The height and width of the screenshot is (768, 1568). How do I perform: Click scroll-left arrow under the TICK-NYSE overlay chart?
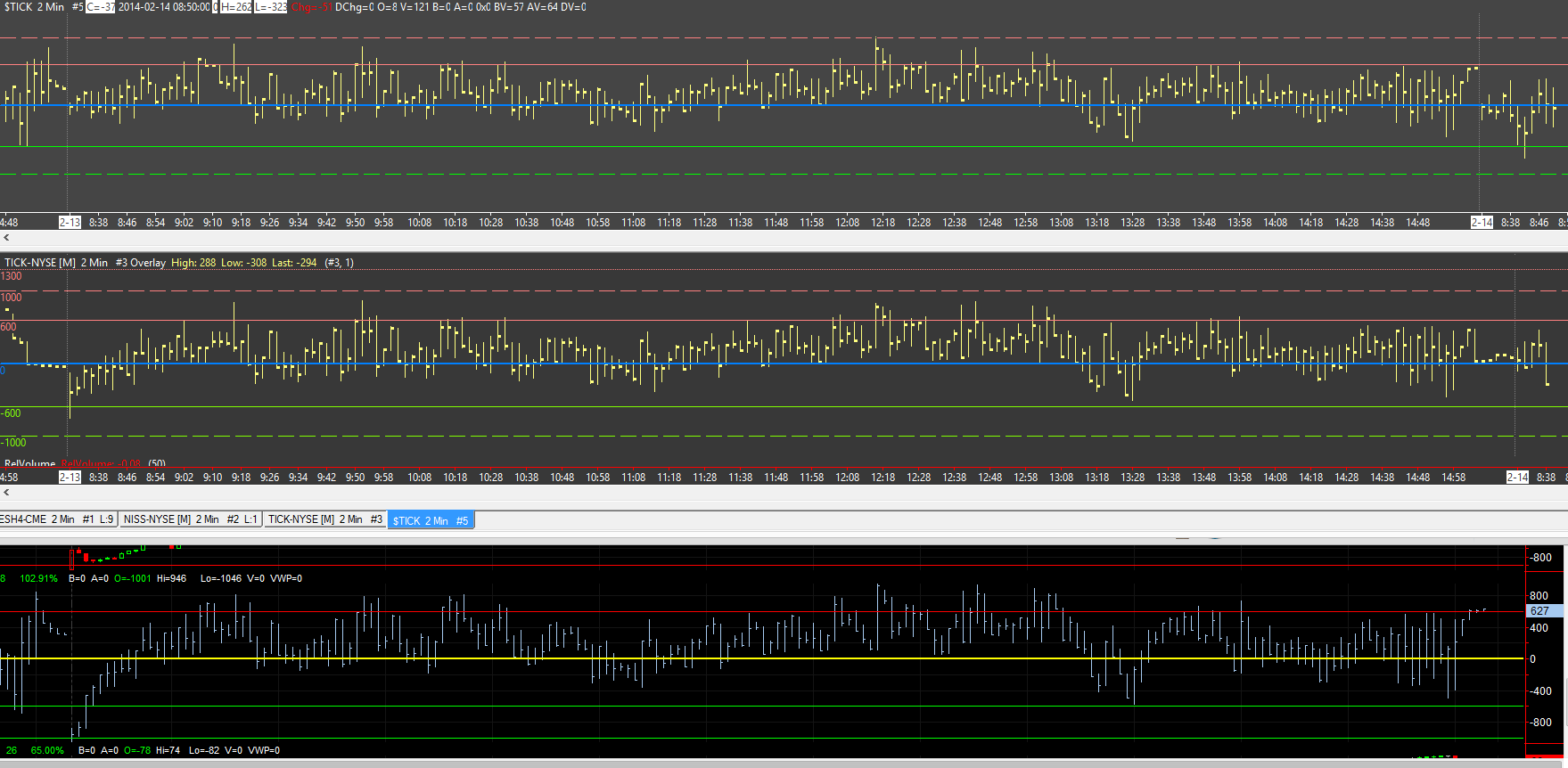[6, 492]
